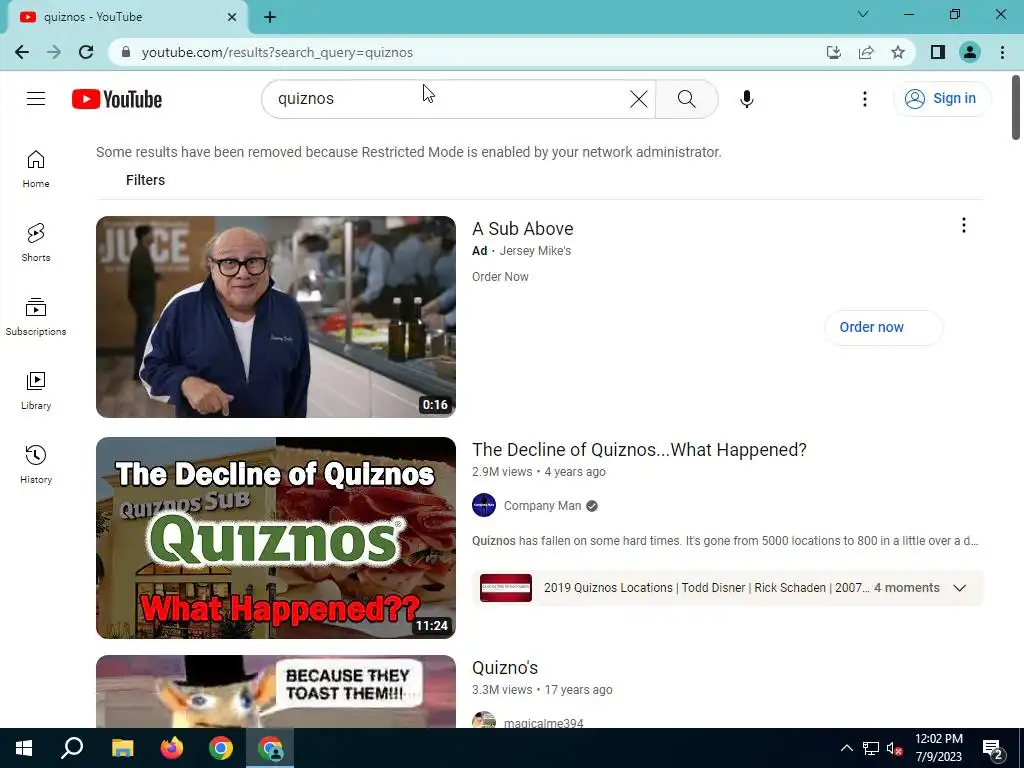Play the 'Because they toast them' thumbnail
The image size is (1024, 768).
click(276, 692)
